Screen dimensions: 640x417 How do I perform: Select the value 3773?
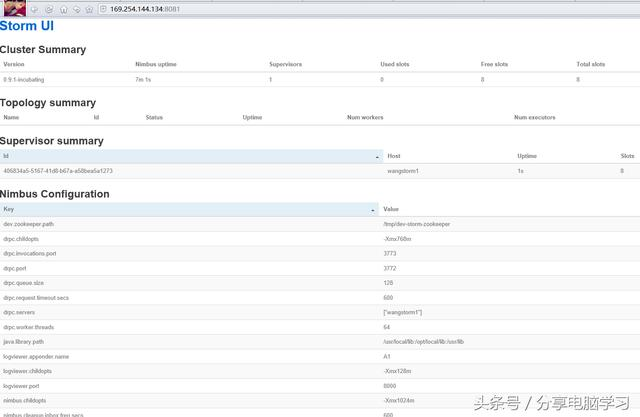tap(390, 253)
